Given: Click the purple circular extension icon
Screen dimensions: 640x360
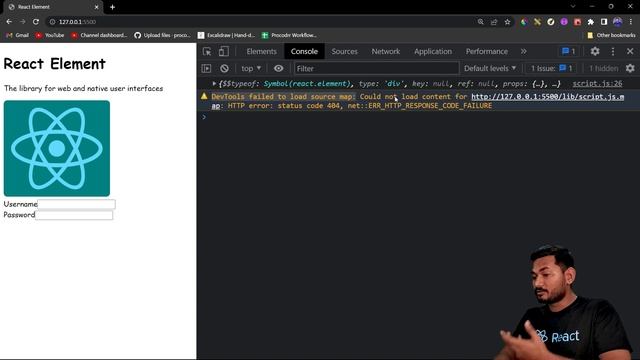Looking at the screenshot, I should [564, 22].
